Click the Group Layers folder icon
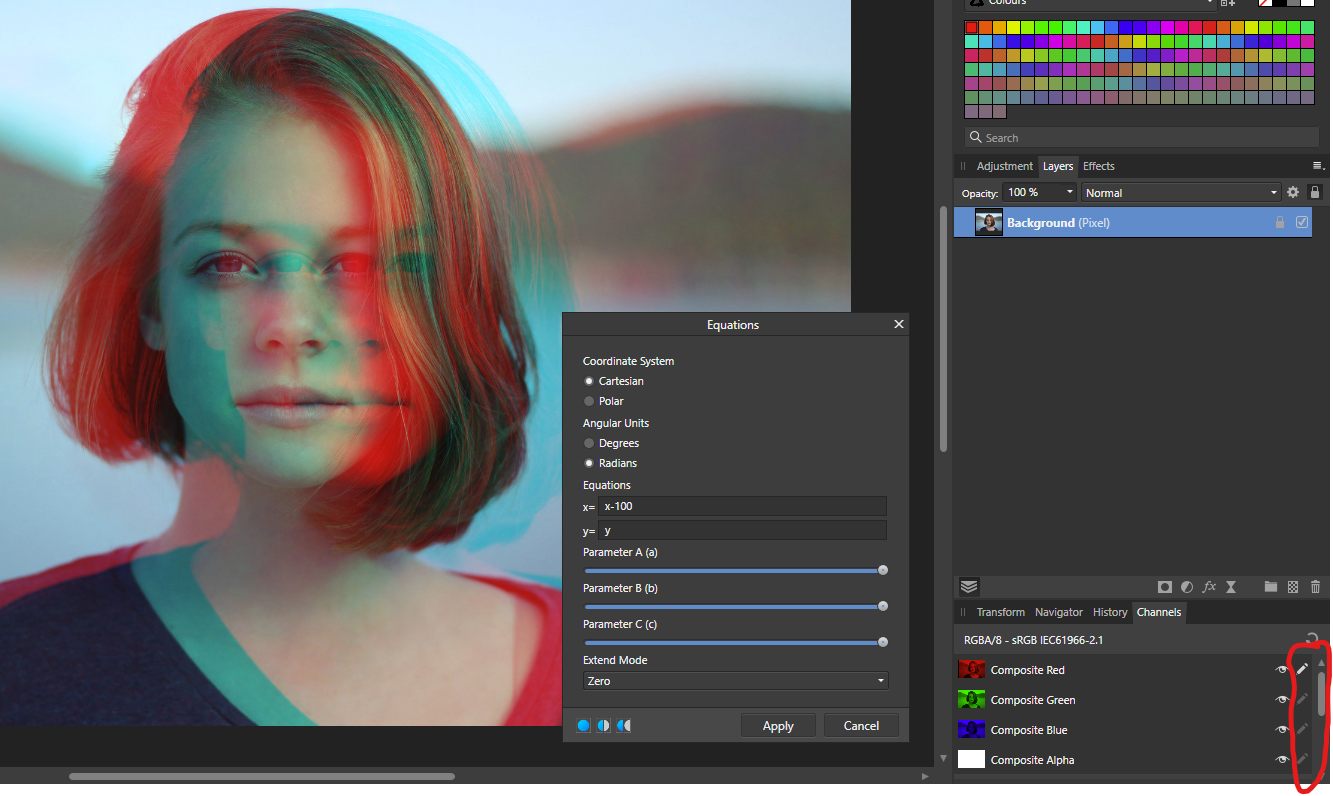 (x=1271, y=587)
